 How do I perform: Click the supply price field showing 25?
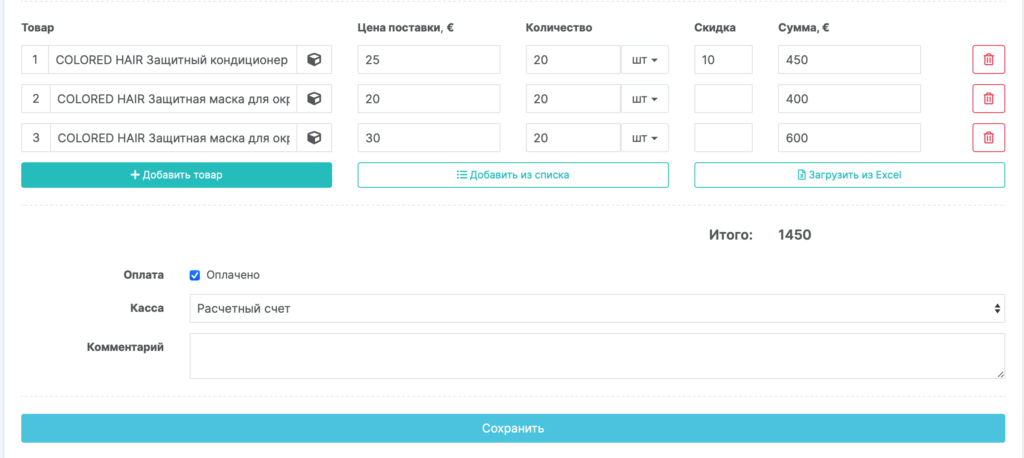428,60
